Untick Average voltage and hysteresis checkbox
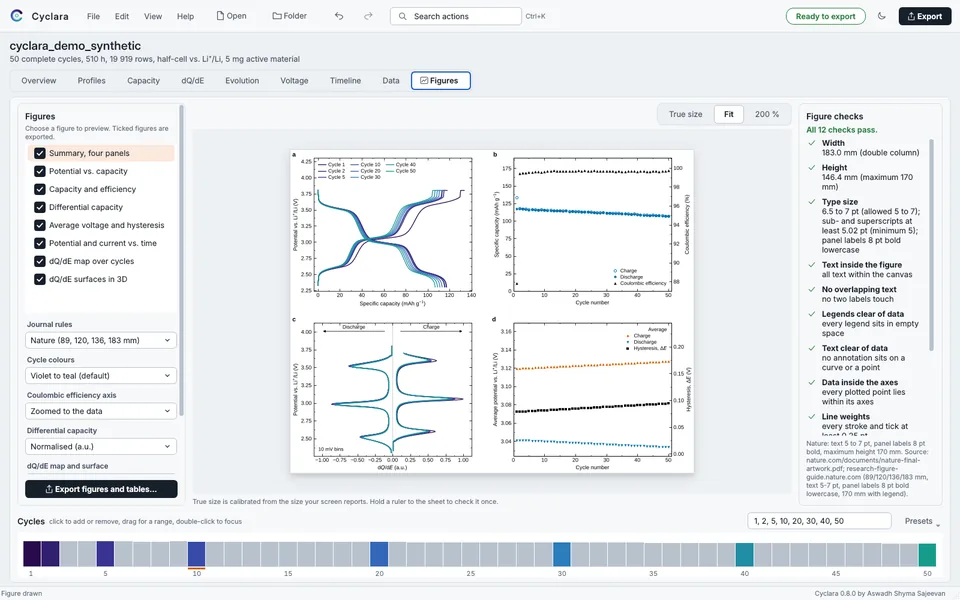 [40, 225]
